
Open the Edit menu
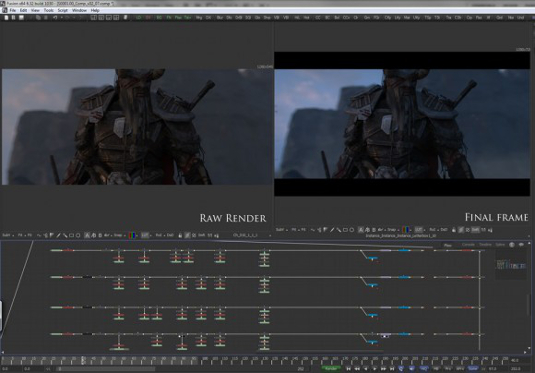(23, 10)
